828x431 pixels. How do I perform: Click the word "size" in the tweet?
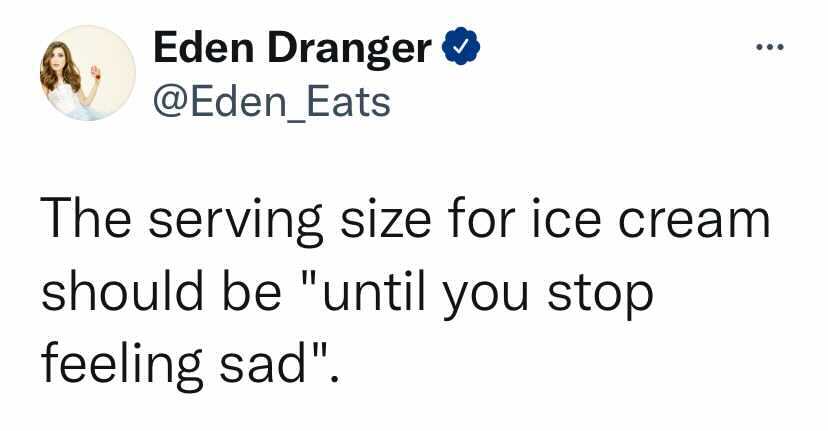coord(386,219)
